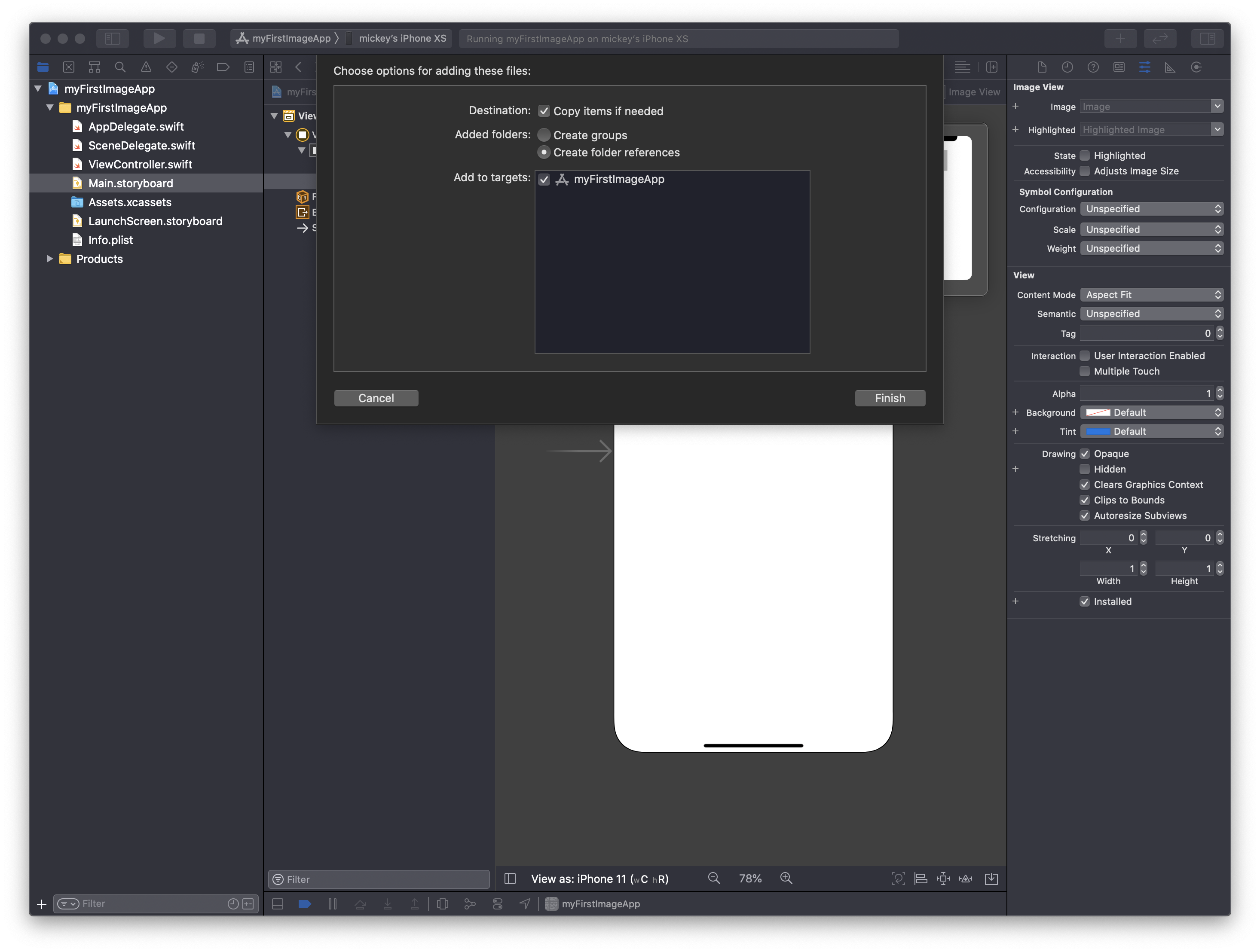Click the Tint color swatch
Viewport: 1260px width, 952px height.
pyautogui.click(x=1098, y=431)
